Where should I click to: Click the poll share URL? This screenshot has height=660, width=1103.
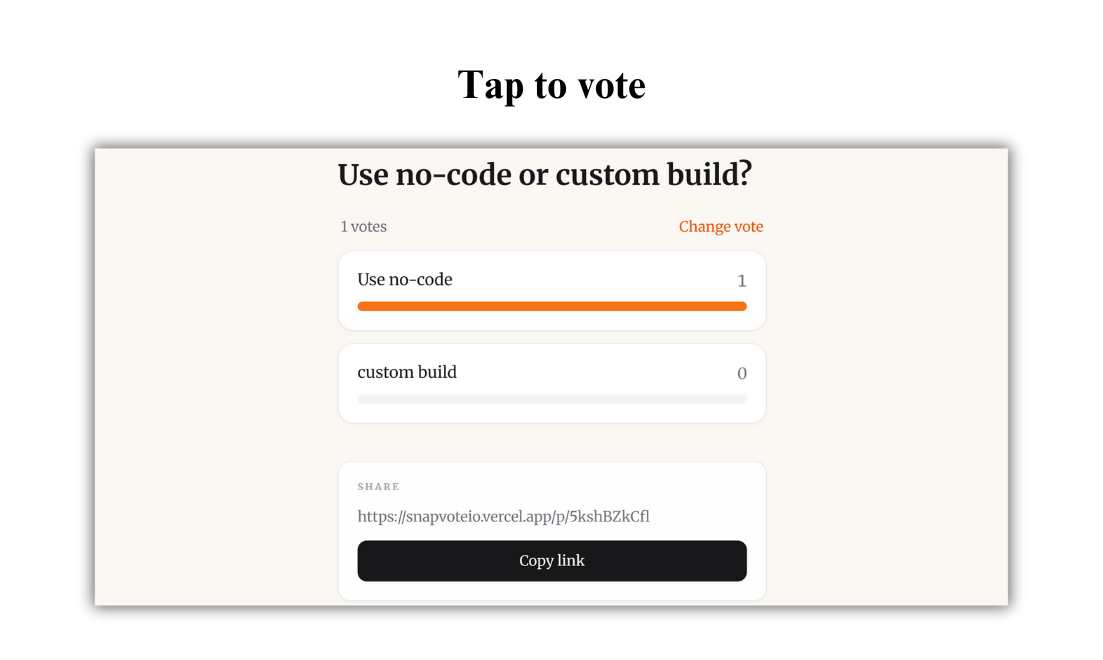pyautogui.click(x=503, y=516)
